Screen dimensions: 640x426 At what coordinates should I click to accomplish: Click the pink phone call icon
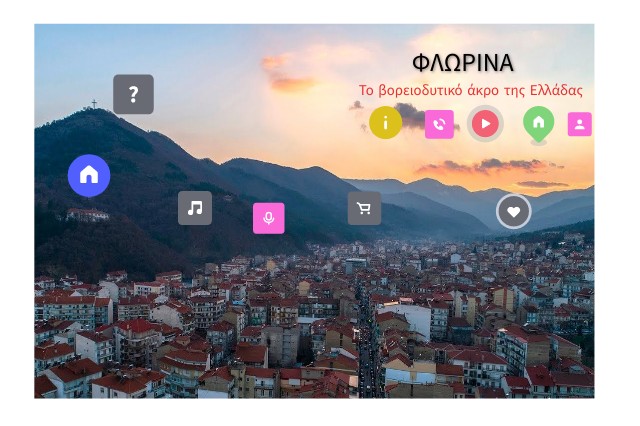click(x=439, y=124)
